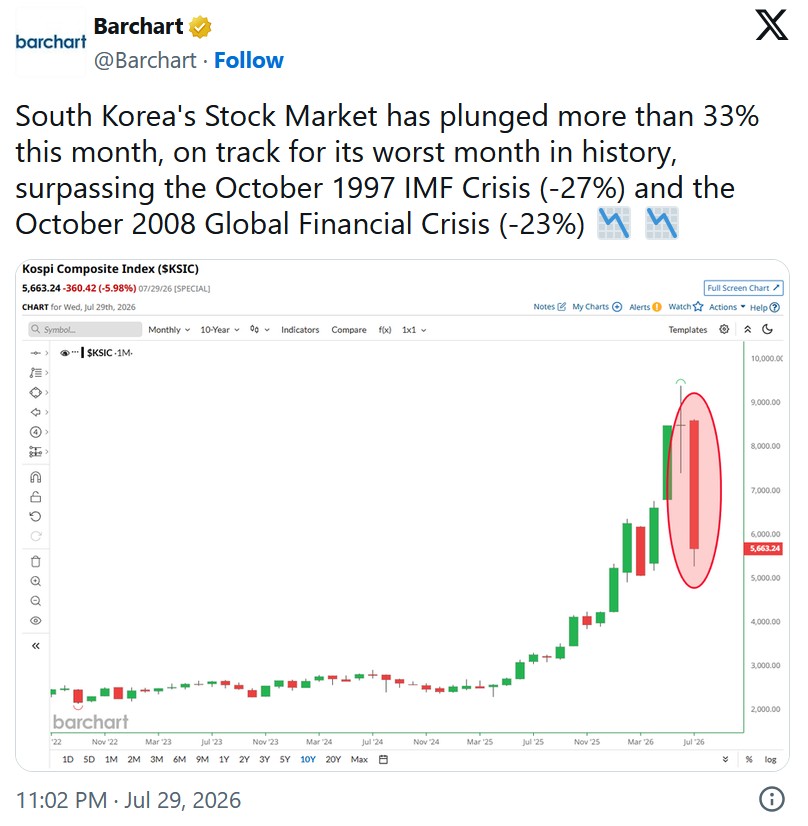Toggle percent scale on chart
808x826 pixels.
(748, 759)
